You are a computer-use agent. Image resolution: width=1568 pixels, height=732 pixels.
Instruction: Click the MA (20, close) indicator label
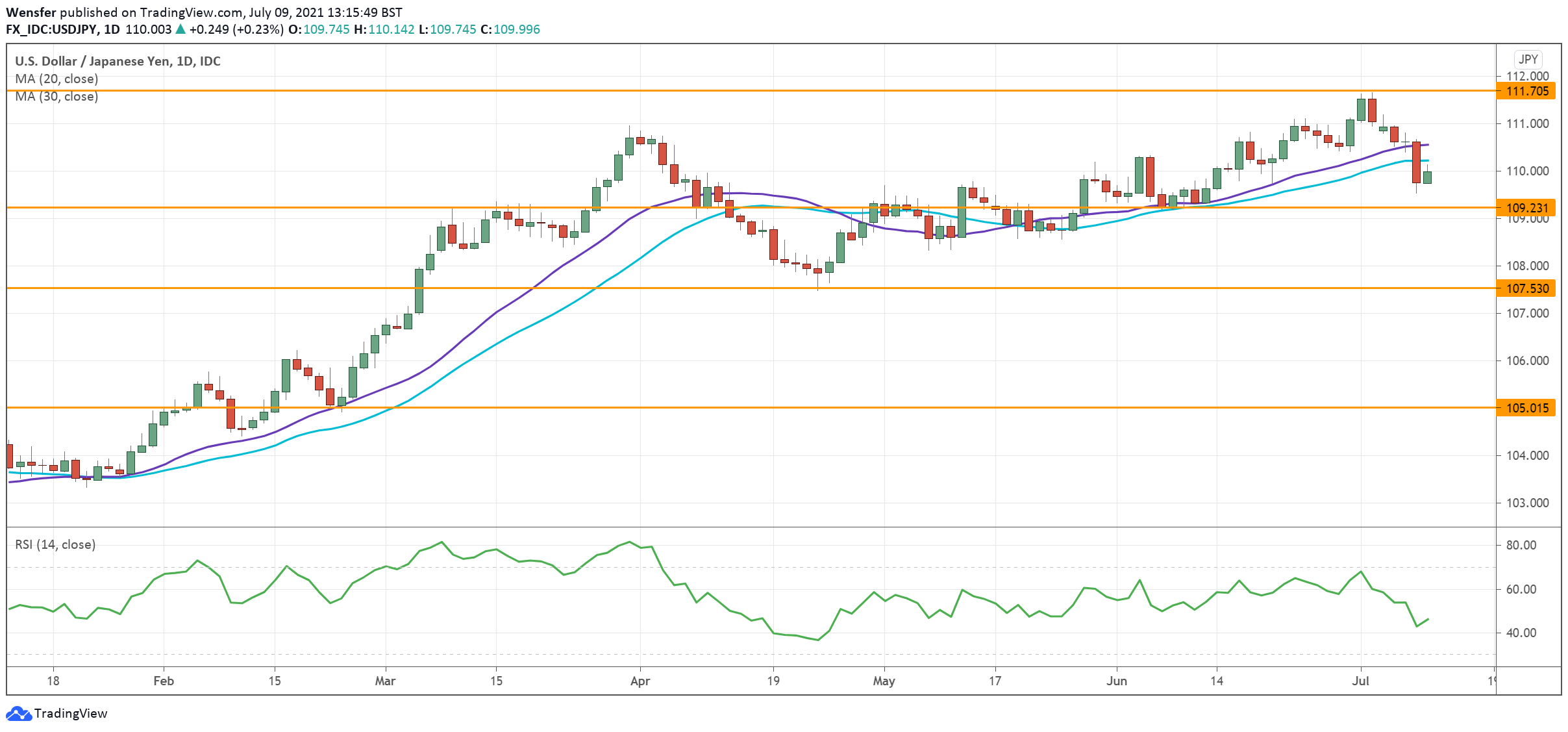tap(56, 79)
